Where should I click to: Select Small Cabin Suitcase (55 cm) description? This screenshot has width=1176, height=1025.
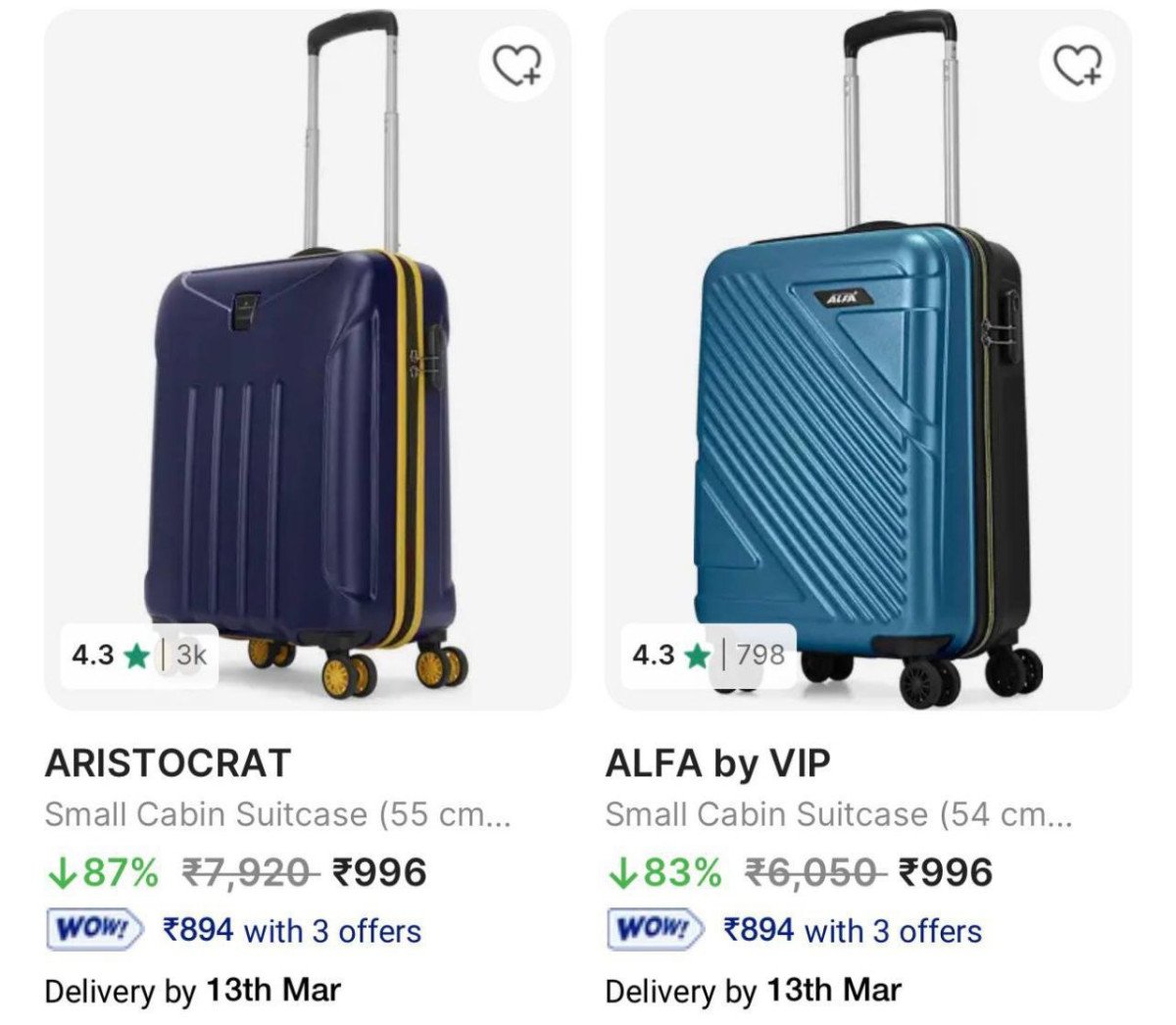point(277,814)
